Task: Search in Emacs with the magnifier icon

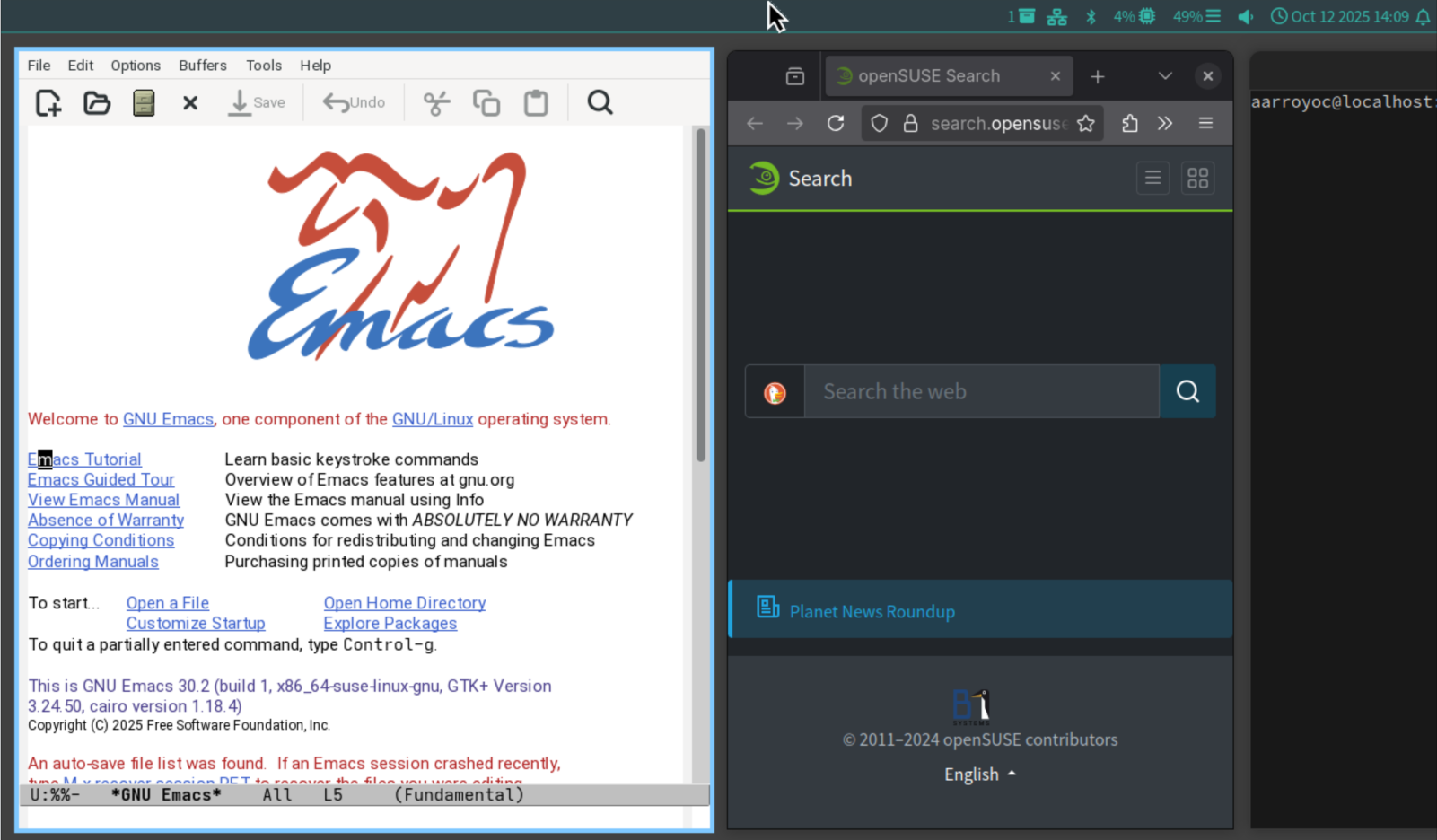Action: click(x=600, y=103)
